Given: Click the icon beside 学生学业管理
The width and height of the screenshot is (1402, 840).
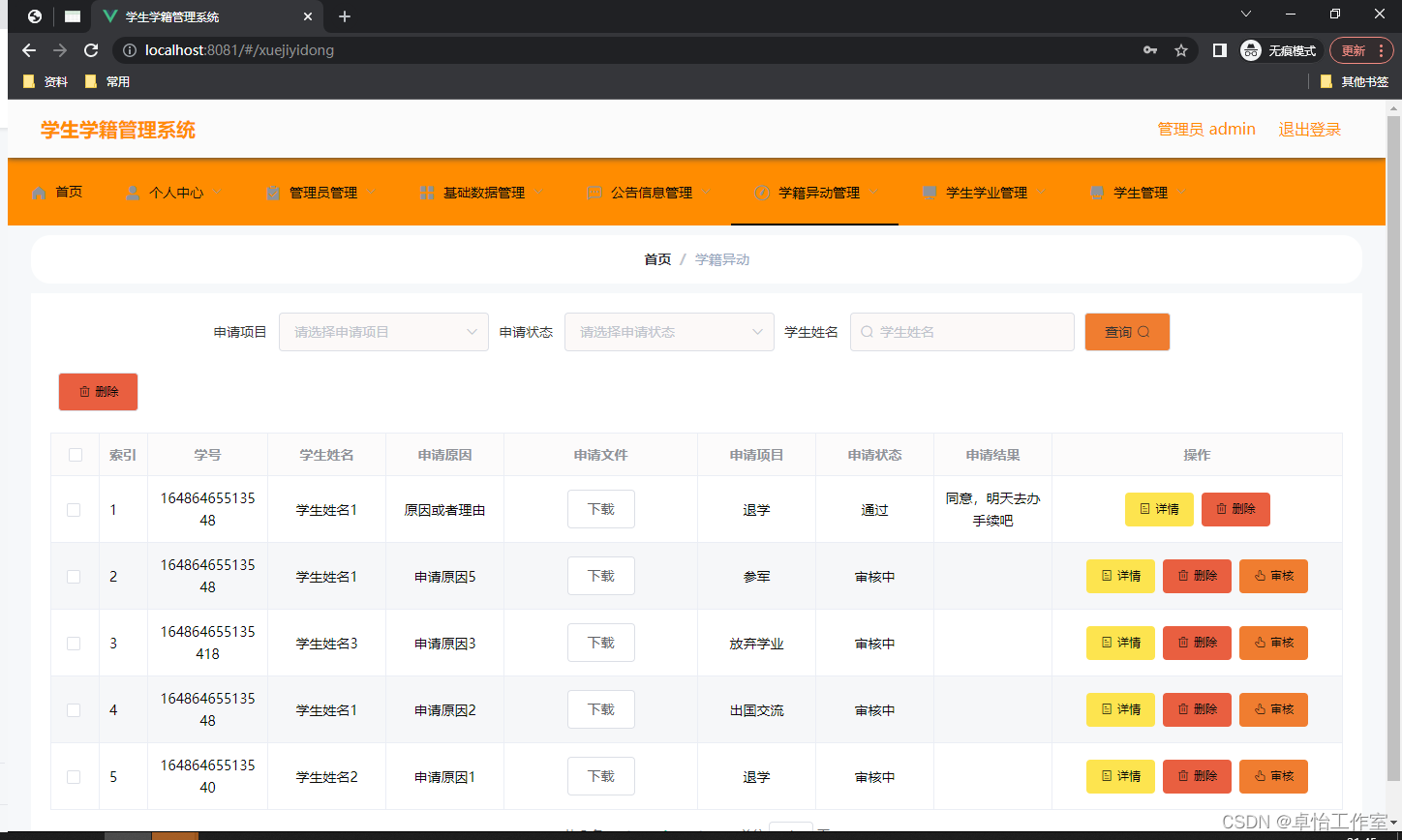Looking at the screenshot, I should point(930,193).
